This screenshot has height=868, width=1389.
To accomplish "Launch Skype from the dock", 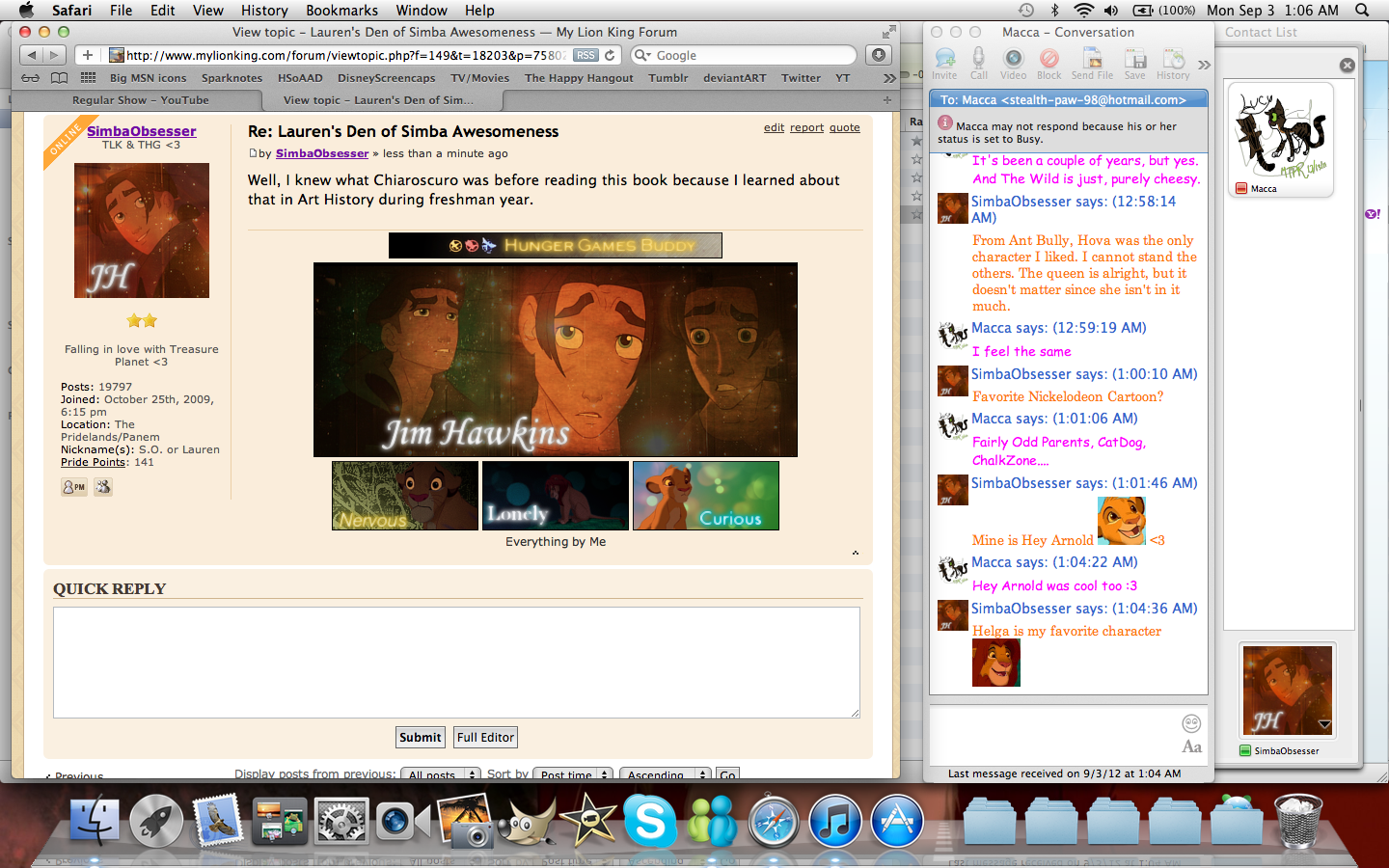I will click(650, 820).
